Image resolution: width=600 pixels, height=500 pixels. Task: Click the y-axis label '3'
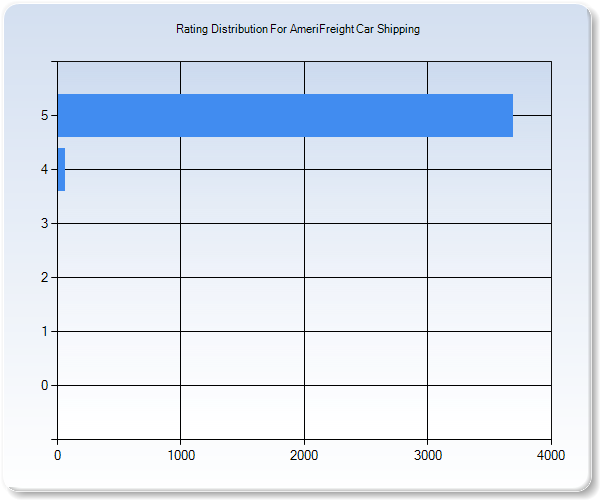[x=45, y=223]
